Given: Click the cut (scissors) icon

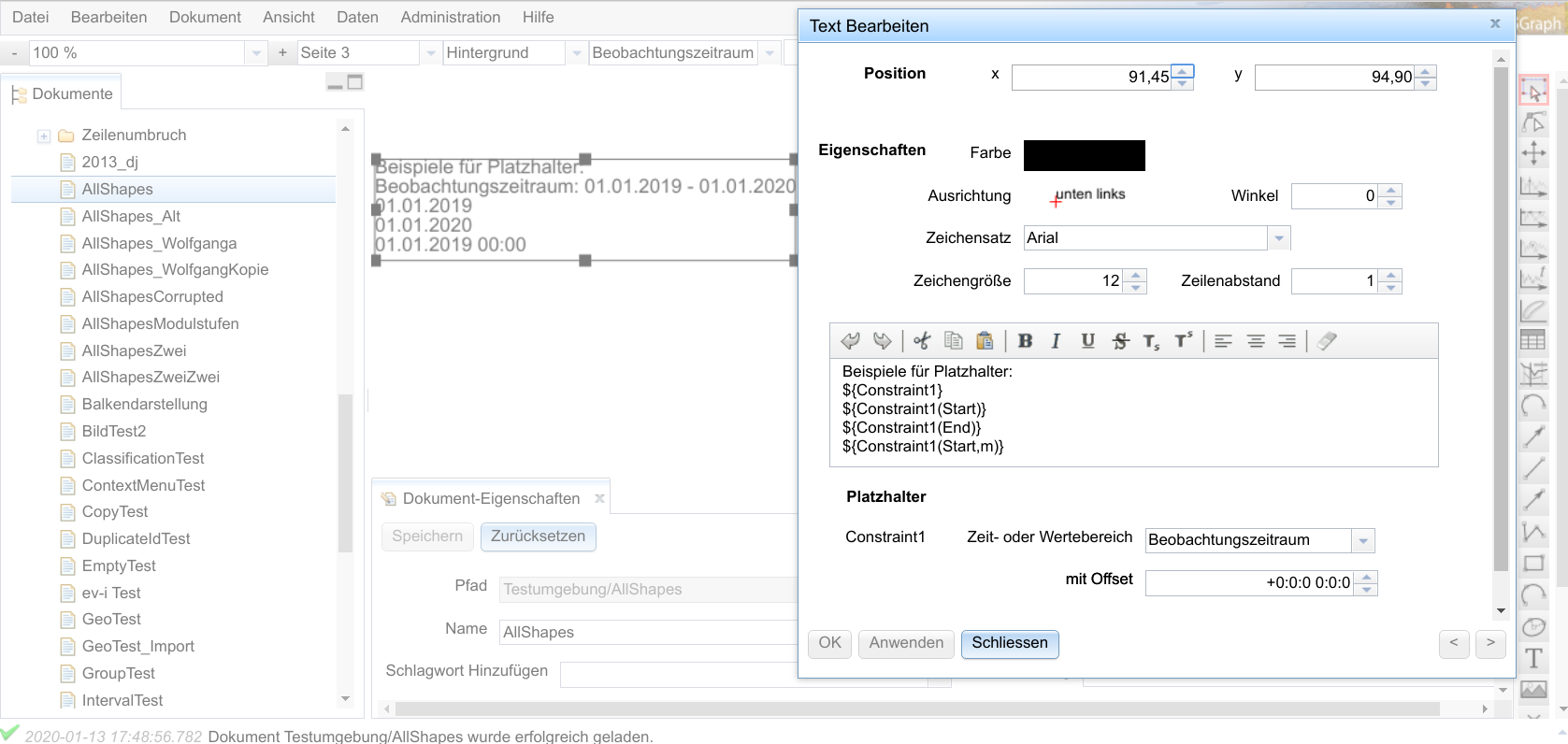Looking at the screenshot, I should [922, 341].
